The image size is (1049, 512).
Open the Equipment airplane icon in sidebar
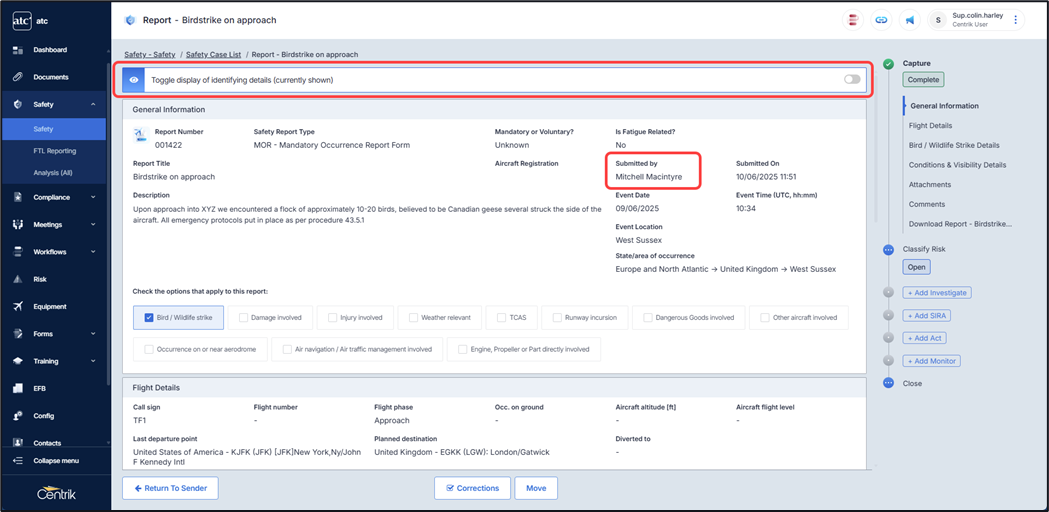point(18,306)
